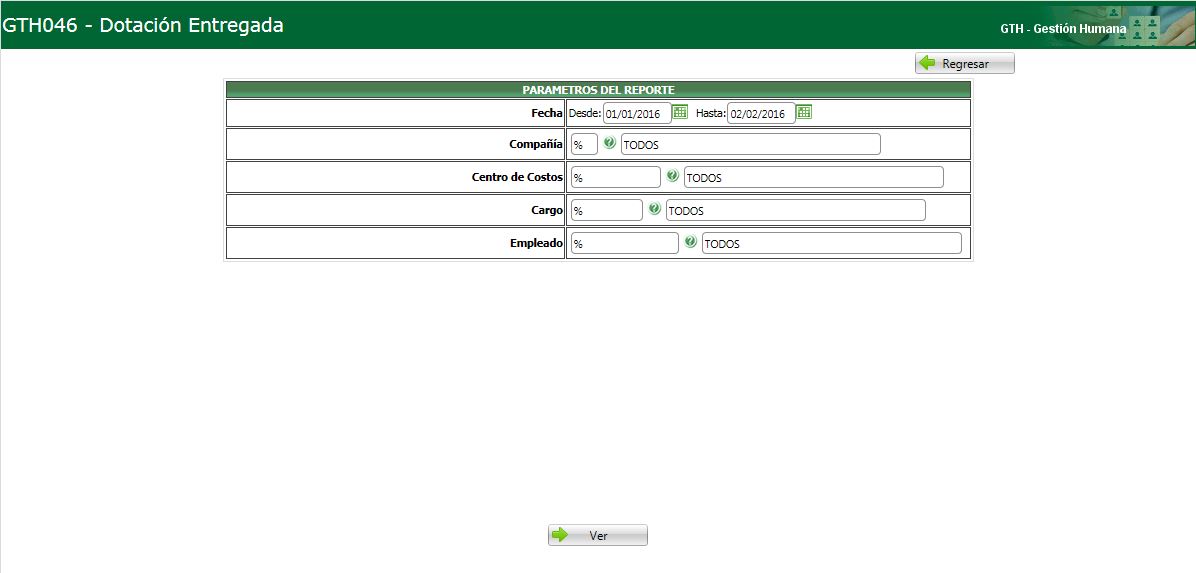Screen dimensions: 1196x573
Task: Click the Cargo row label
Action: point(549,210)
